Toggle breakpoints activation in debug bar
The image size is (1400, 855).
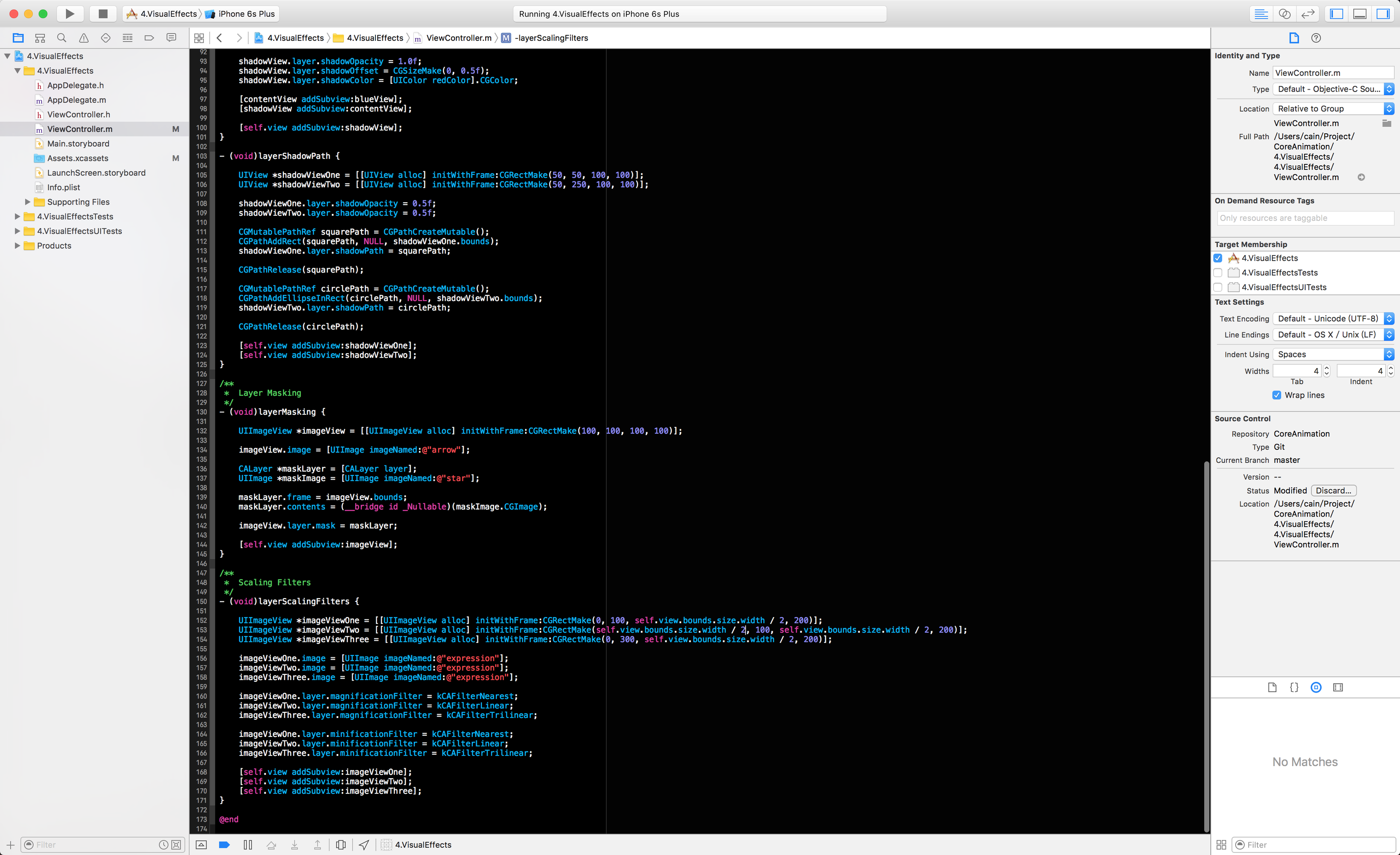pyautogui.click(x=225, y=845)
